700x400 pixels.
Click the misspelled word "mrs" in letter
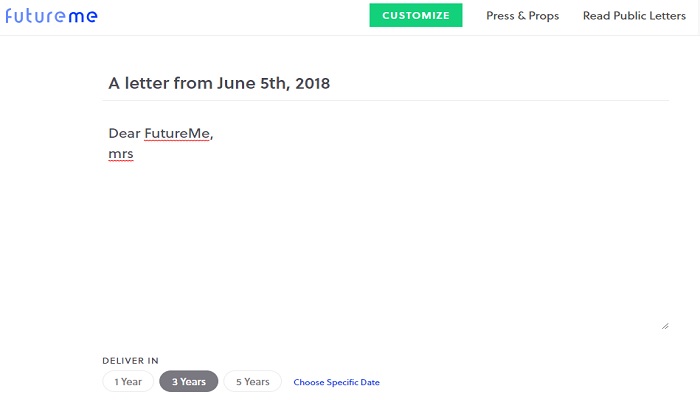tap(121, 154)
